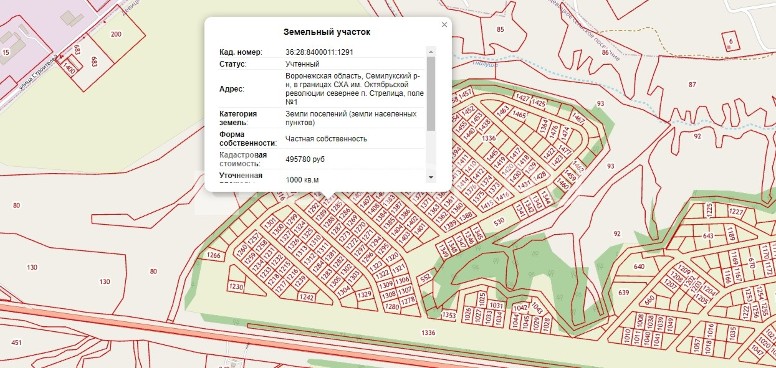Screen dimensions: 776x368
Task: Select parcel 1260 on the map
Action: [x=242, y=249]
